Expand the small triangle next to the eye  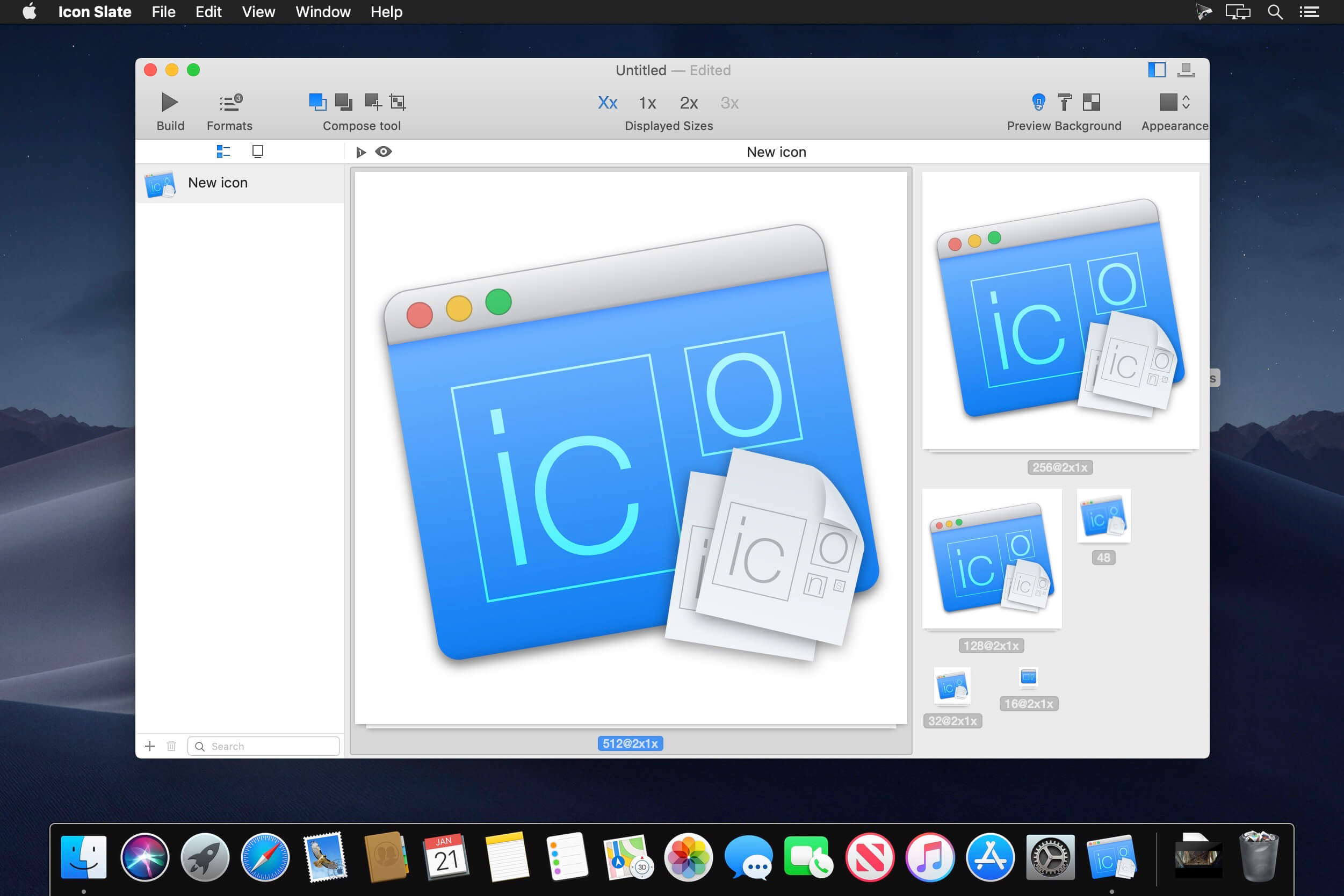[360, 152]
